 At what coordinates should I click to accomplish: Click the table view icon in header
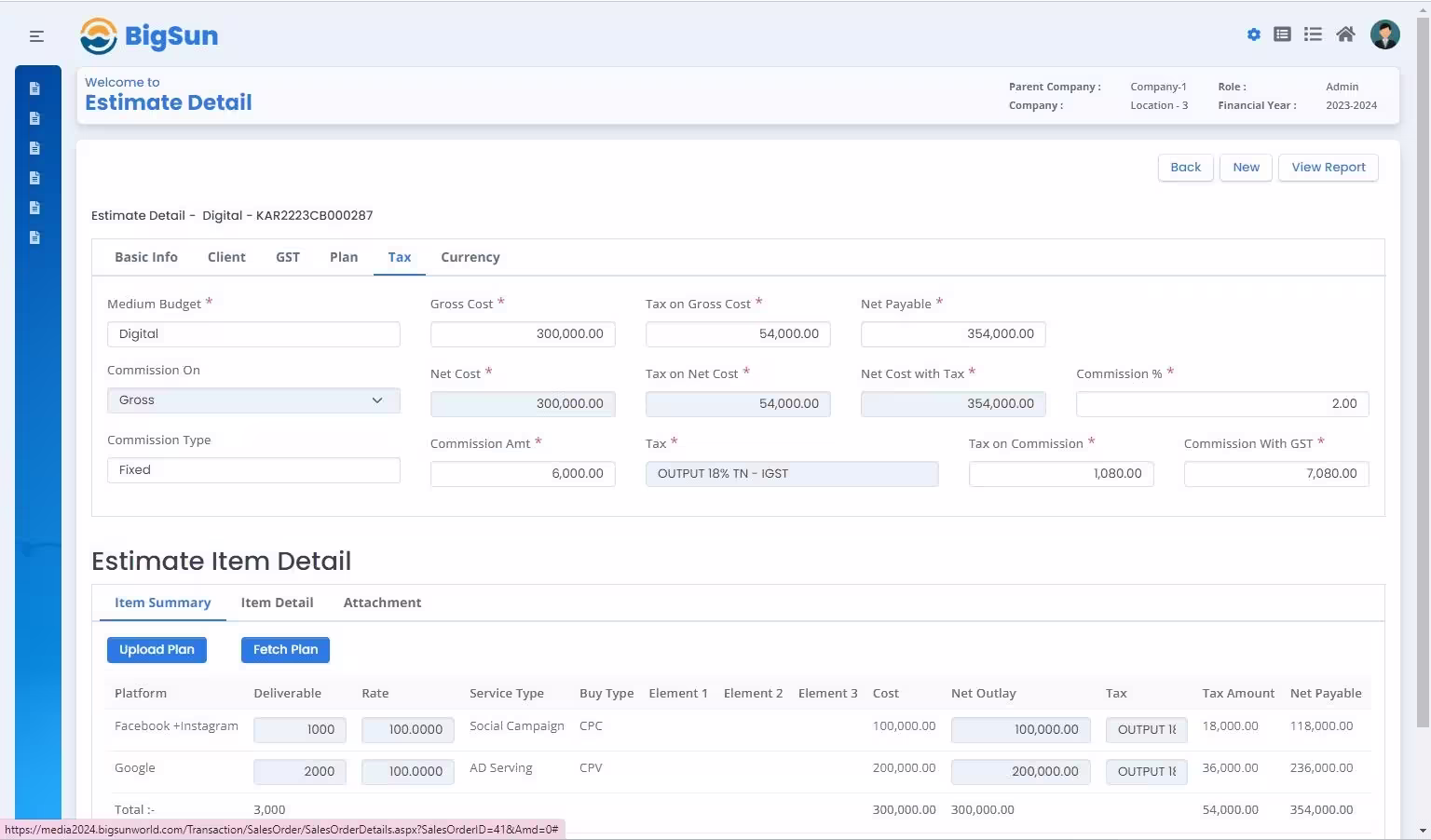pyautogui.click(x=1283, y=34)
